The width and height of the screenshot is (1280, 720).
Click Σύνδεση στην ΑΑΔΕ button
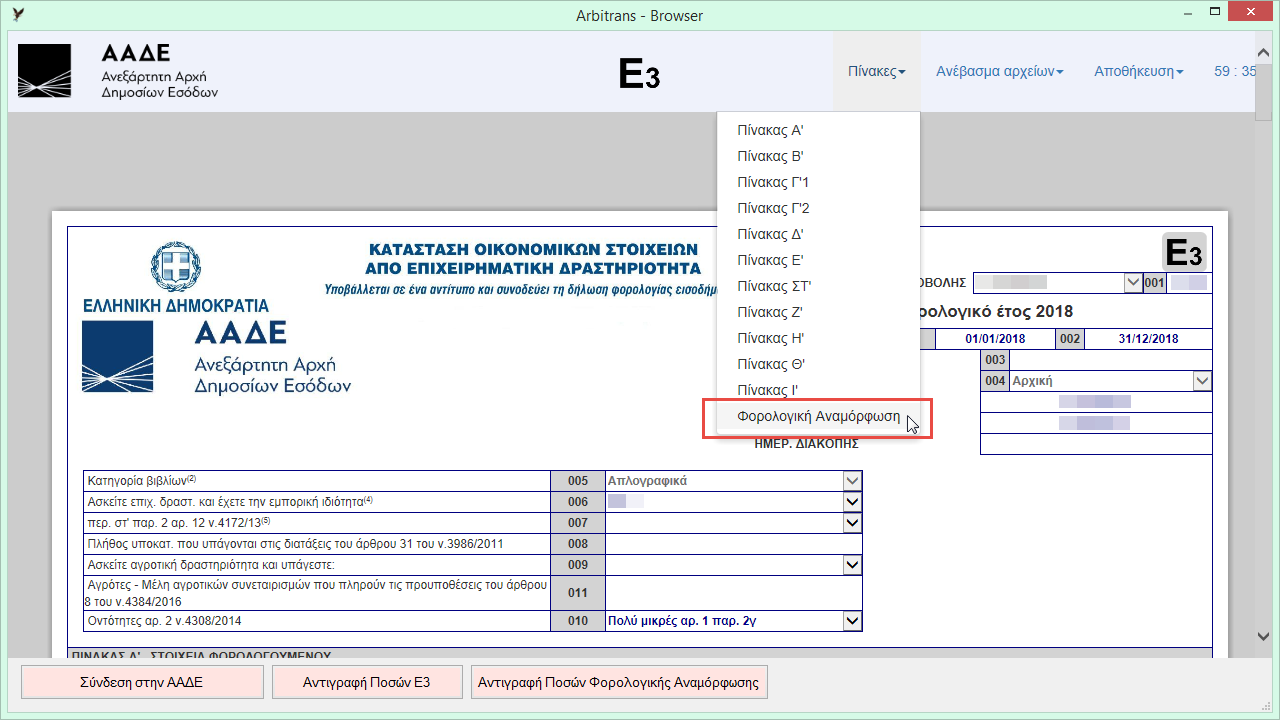click(142, 683)
